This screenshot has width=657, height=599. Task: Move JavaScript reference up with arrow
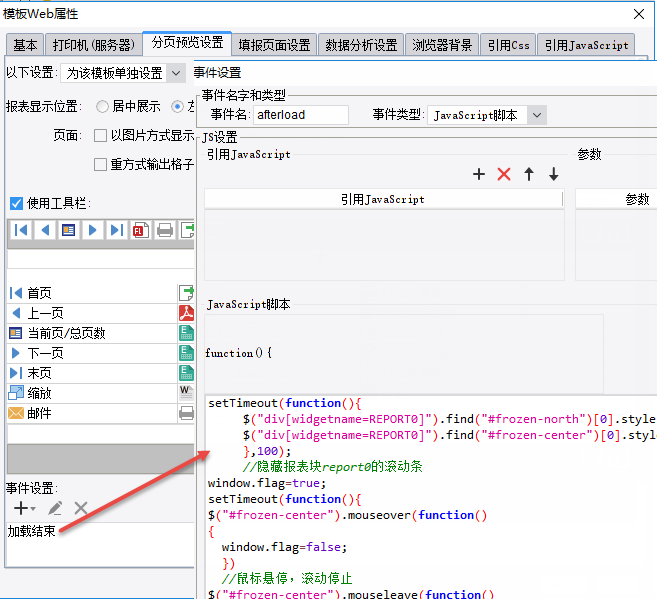pyautogui.click(x=529, y=174)
